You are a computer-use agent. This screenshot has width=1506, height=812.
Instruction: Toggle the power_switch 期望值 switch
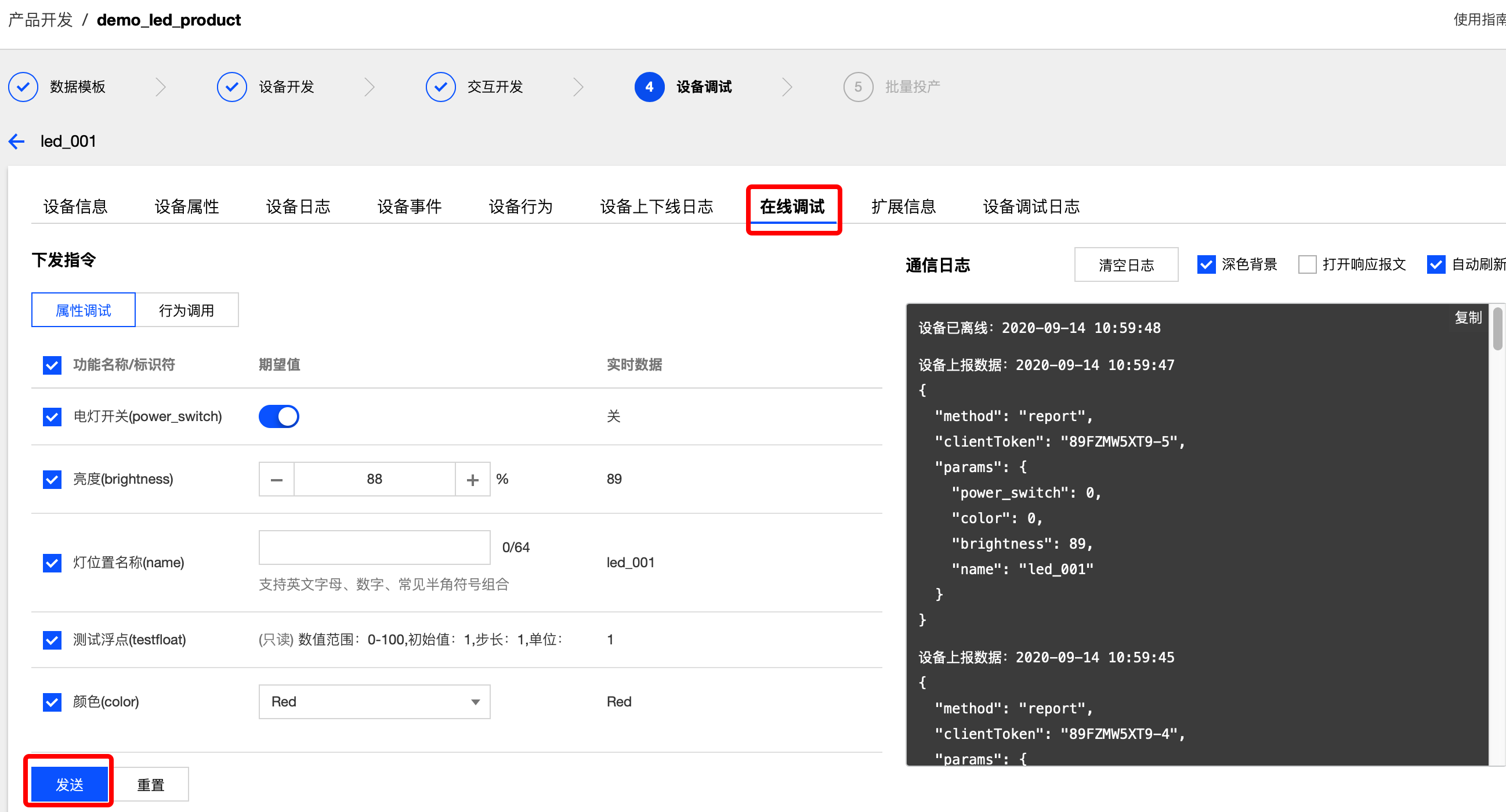click(x=279, y=417)
